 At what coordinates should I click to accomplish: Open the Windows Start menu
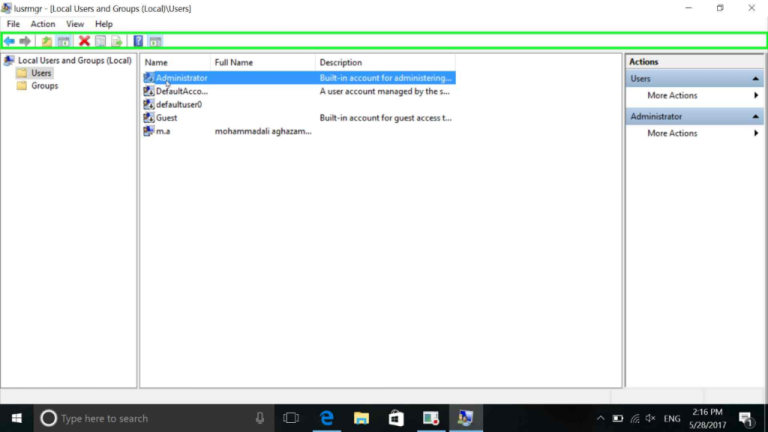pyautogui.click(x=17, y=418)
